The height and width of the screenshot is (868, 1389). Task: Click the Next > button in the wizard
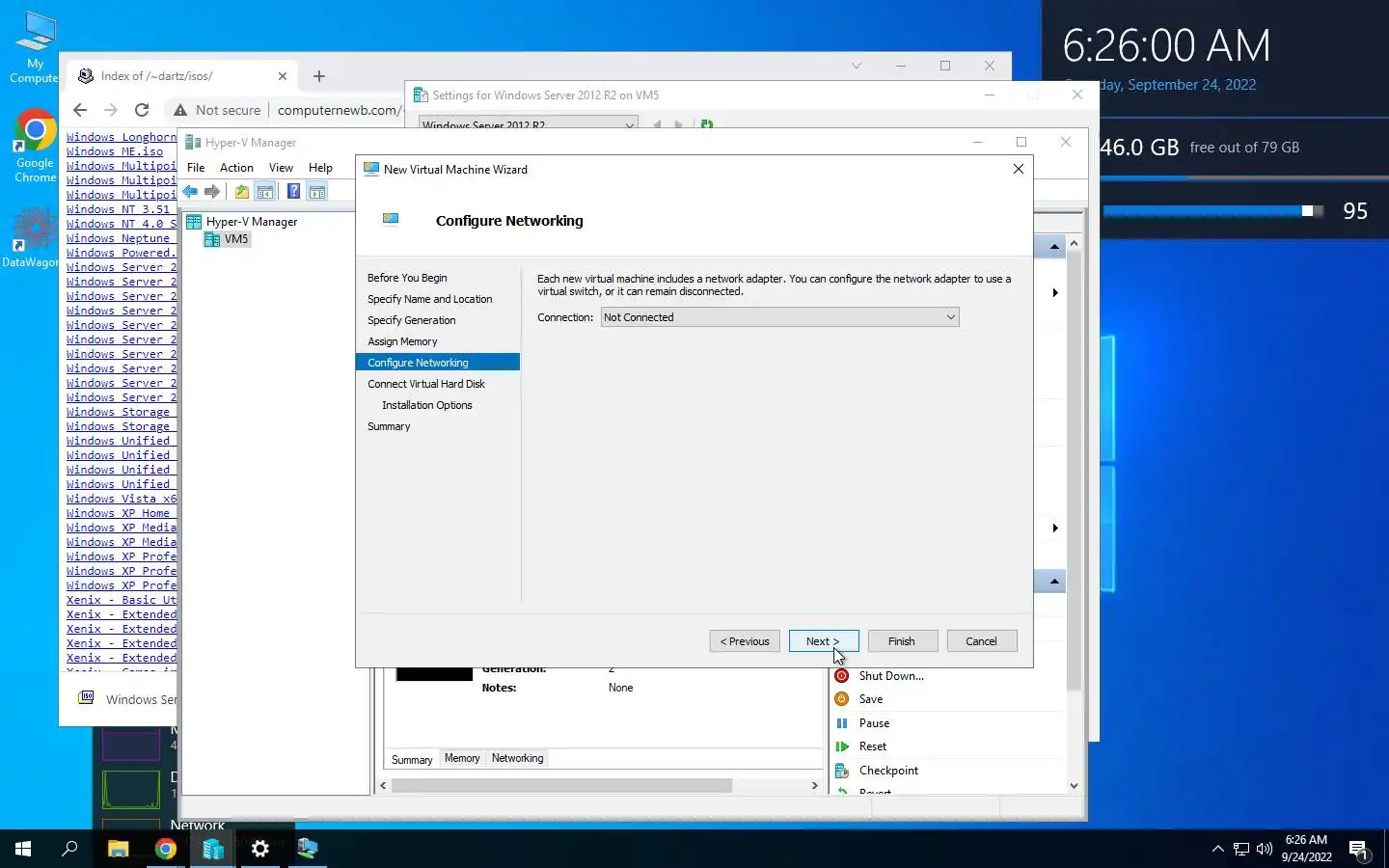point(824,641)
